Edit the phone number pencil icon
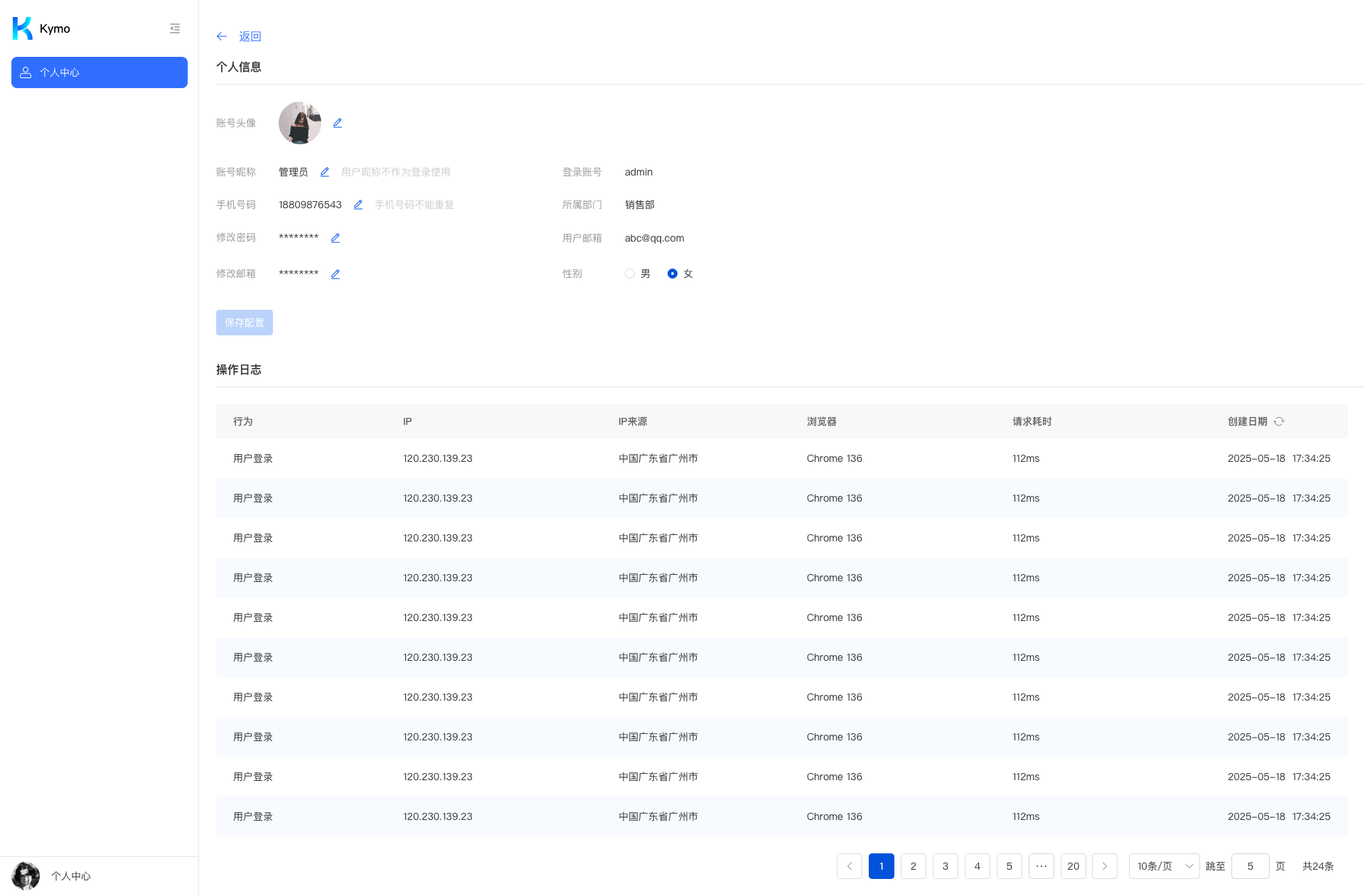 coord(358,205)
